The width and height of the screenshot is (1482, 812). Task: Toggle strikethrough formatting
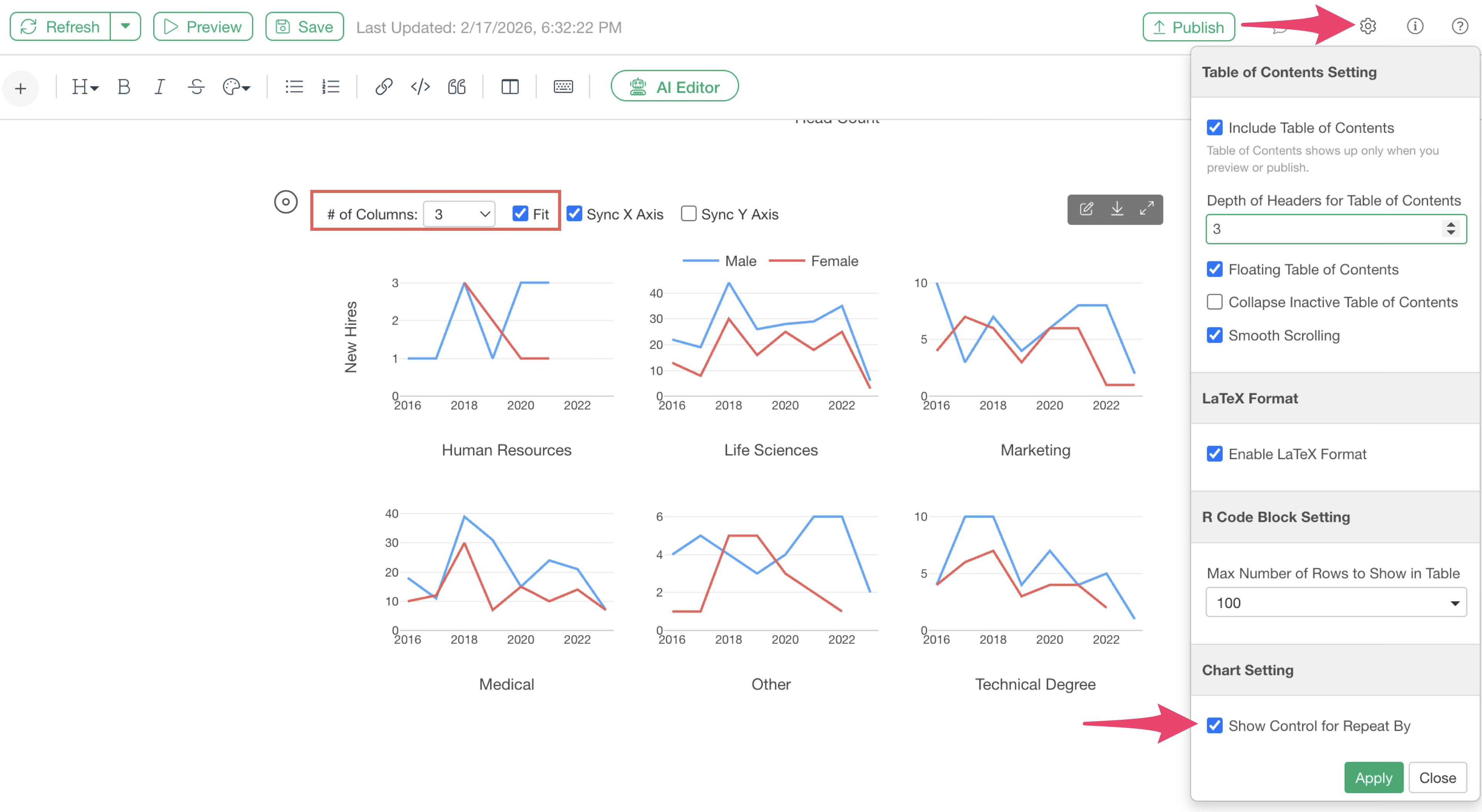coord(196,87)
